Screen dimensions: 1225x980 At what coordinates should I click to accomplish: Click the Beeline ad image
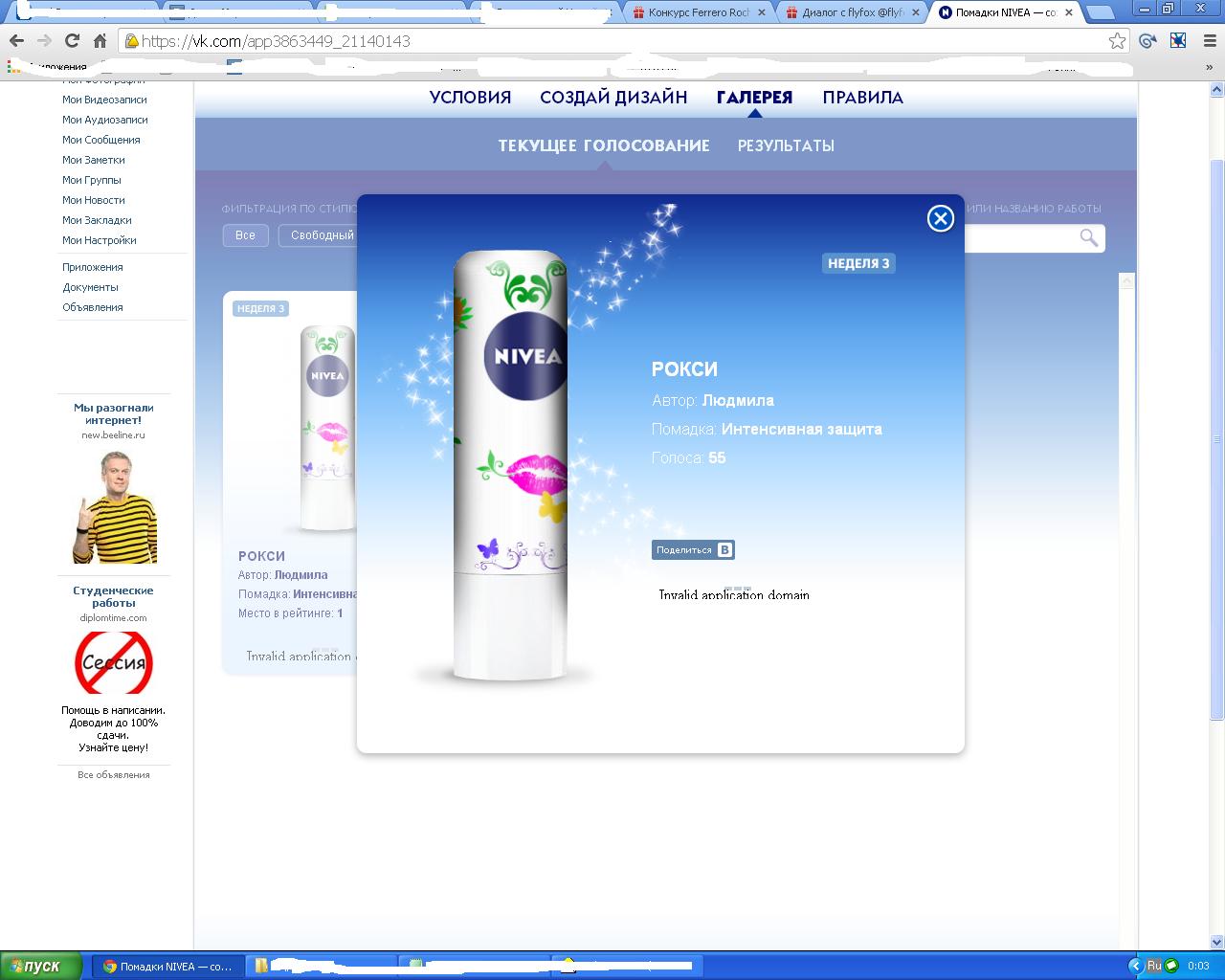click(114, 506)
